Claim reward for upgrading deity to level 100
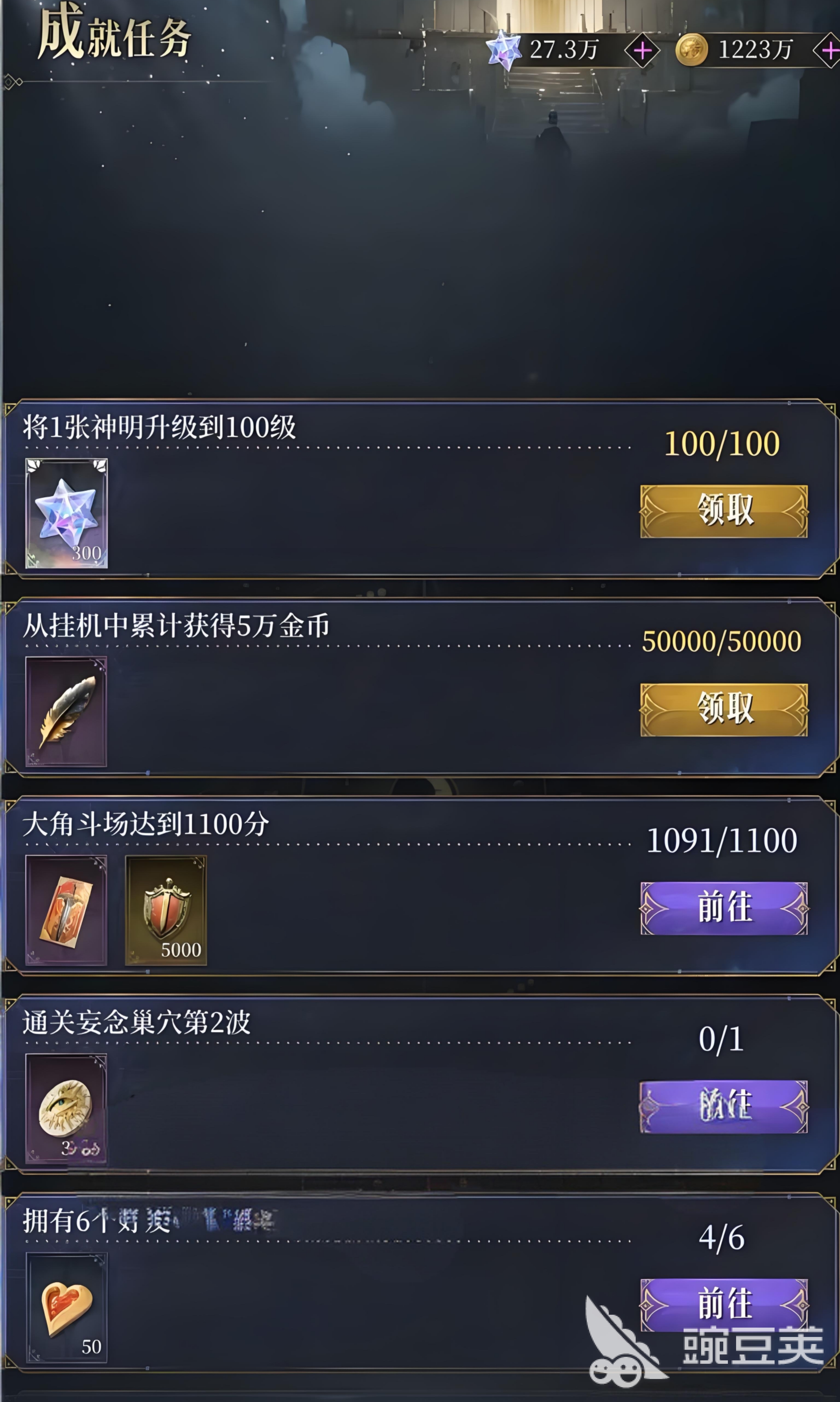The height and width of the screenshot is (1402, 840). click(724, 511)
